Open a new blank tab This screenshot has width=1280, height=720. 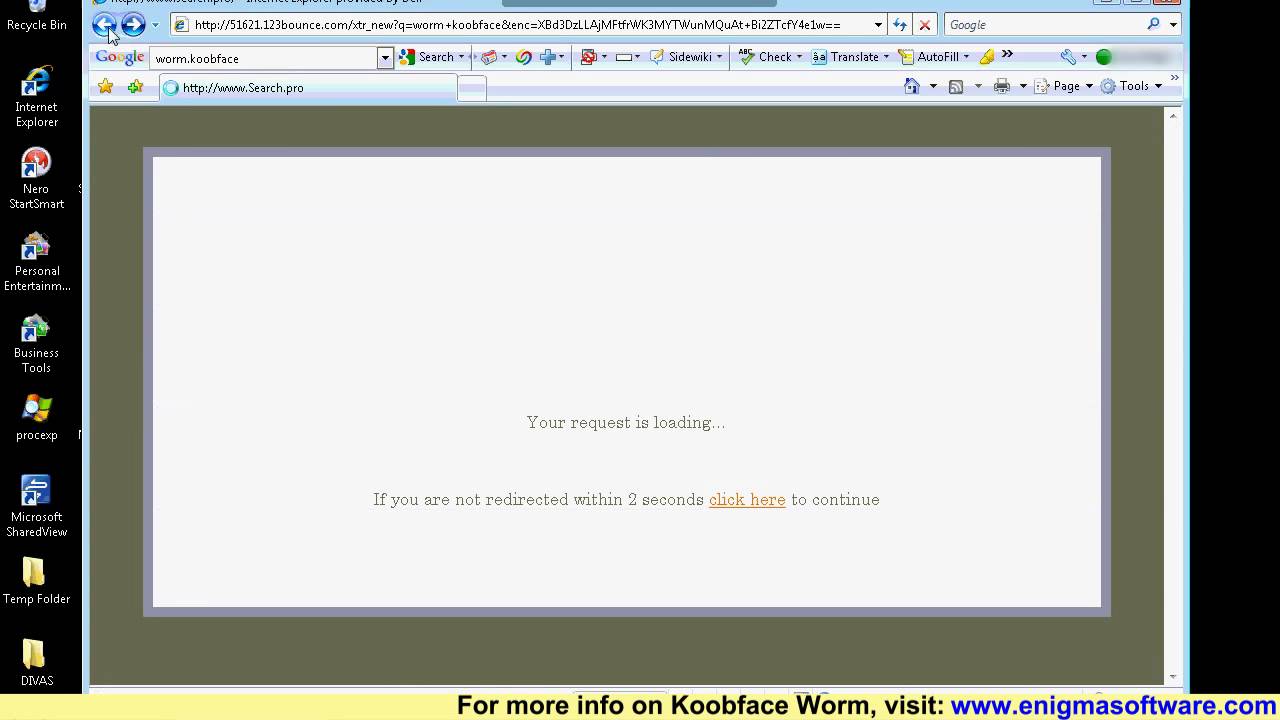click(x=472, y=88)
